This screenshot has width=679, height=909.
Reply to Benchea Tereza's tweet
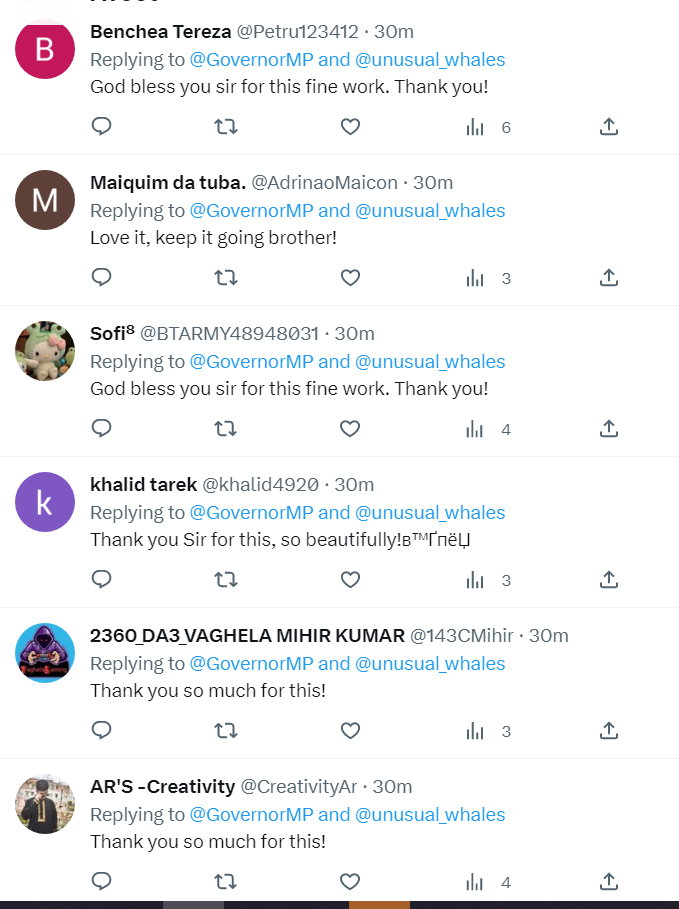pyautogui.click(x=101, y=127)
